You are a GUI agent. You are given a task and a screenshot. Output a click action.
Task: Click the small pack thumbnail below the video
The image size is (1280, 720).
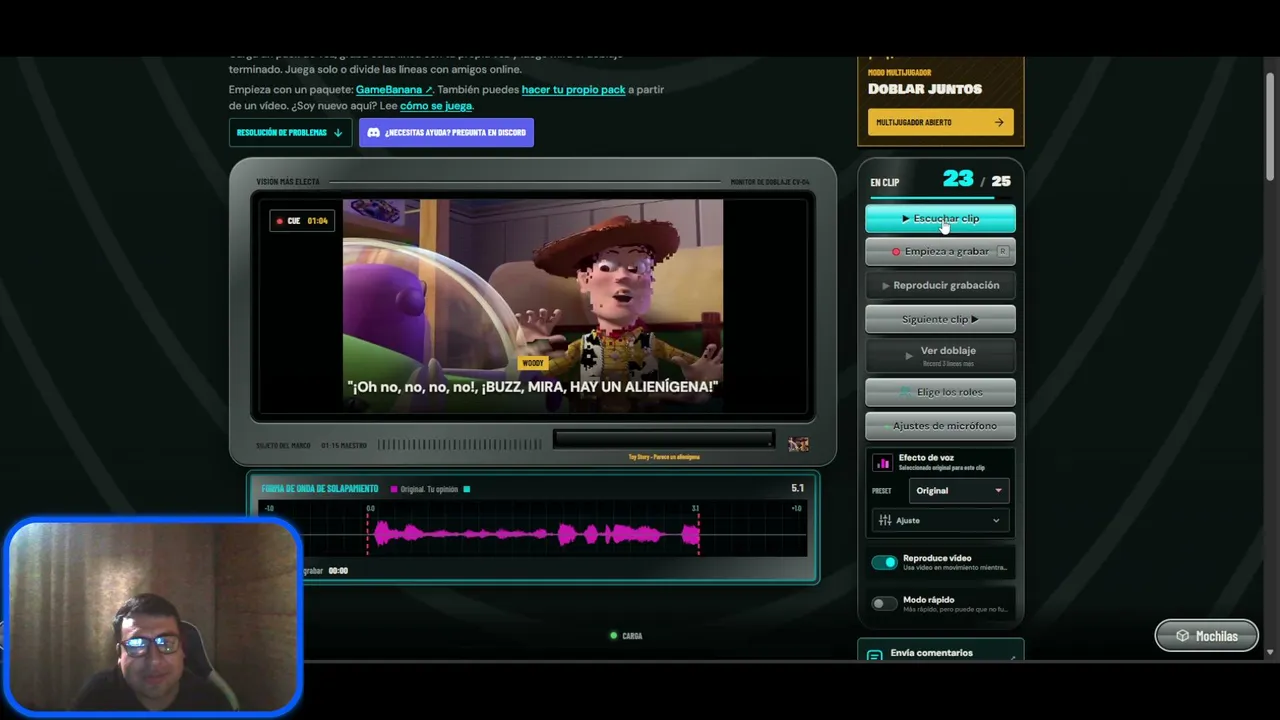coord(798,444)
